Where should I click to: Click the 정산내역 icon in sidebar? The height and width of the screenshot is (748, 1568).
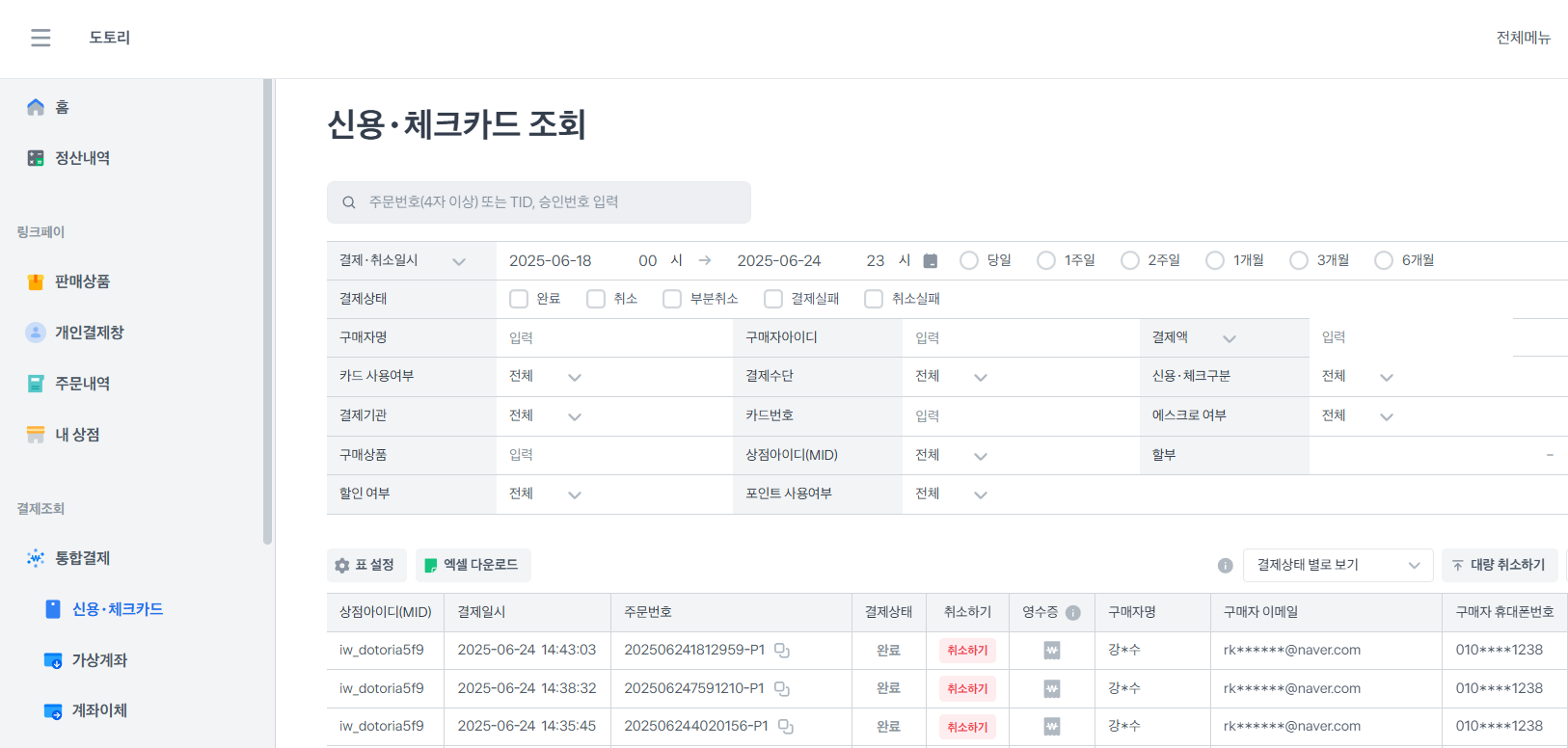click(x=36, y=158)
